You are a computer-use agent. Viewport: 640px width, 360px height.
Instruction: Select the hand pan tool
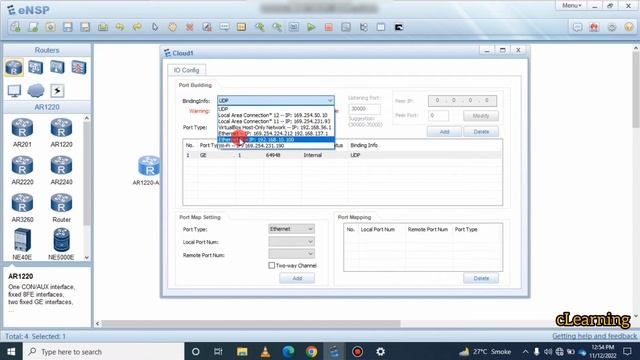[x=172, y=27]
